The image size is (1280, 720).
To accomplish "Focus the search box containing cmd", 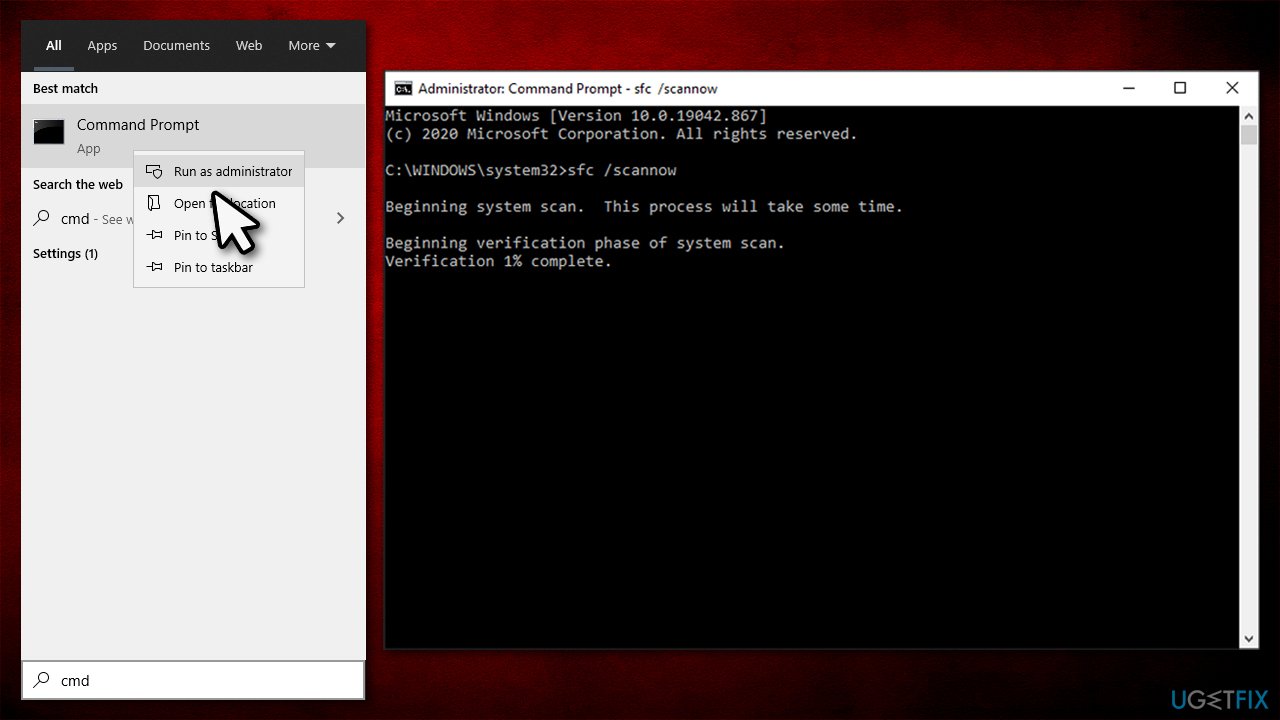I will [x=193, y=680].
